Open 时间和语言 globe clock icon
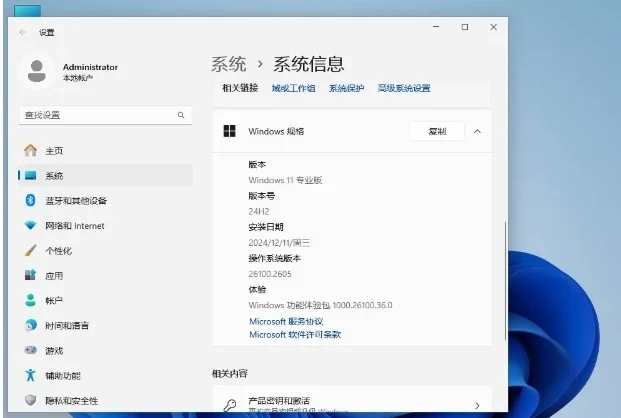 (x=30, y=325)
